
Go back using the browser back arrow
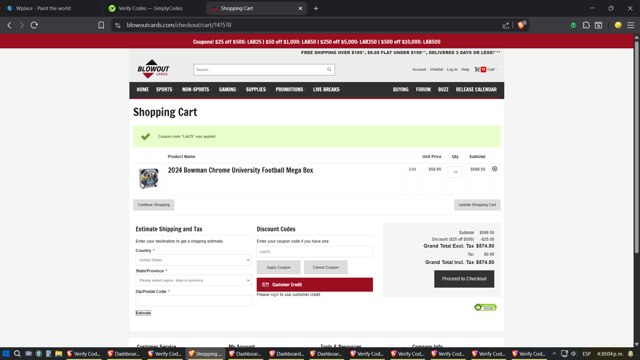(x=9, y=25)
